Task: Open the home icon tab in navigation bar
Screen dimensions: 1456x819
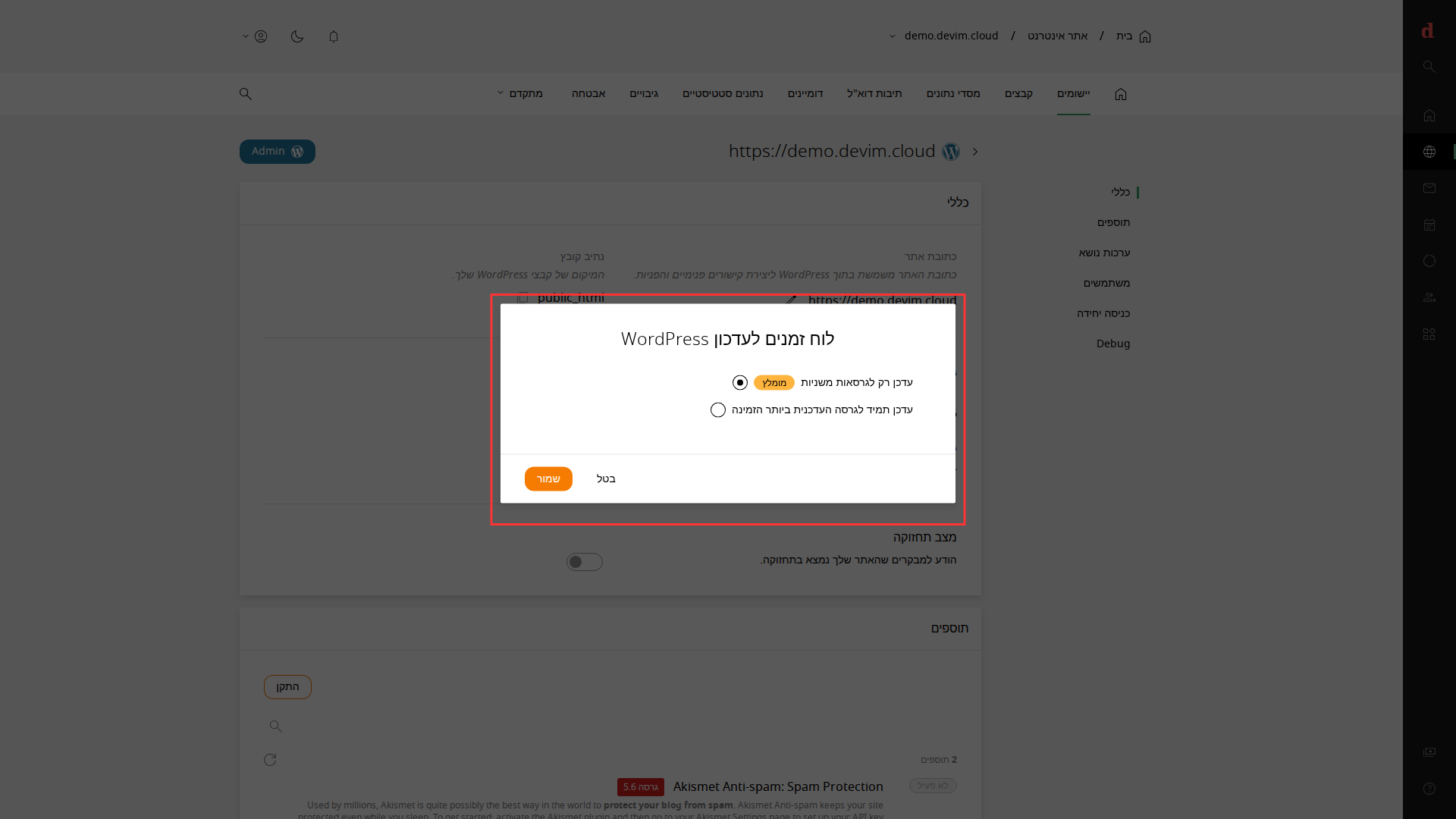Action: coord(1121,94)
